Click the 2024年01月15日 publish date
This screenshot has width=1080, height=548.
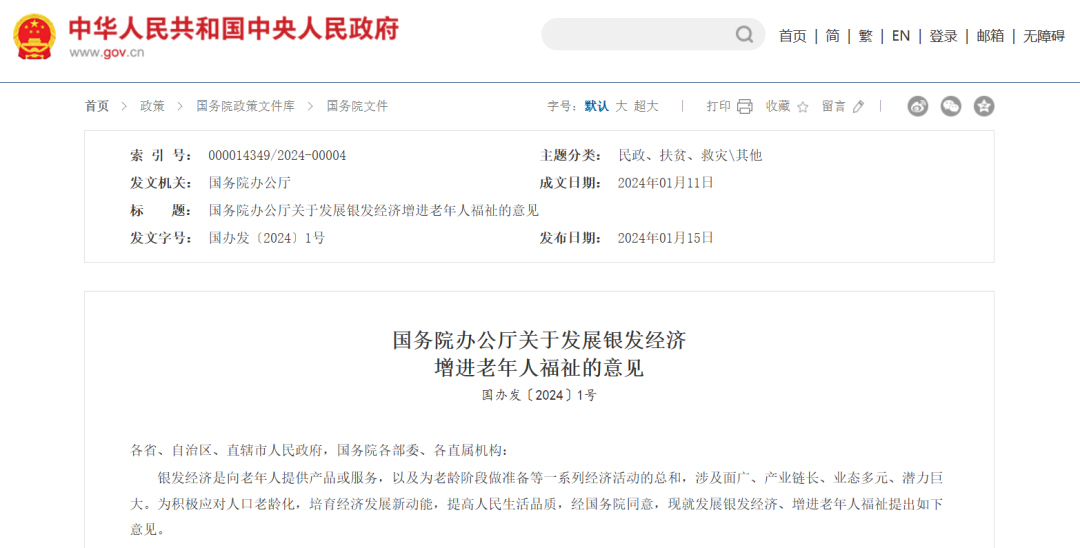pyautogui.click(x=665, y=238)
